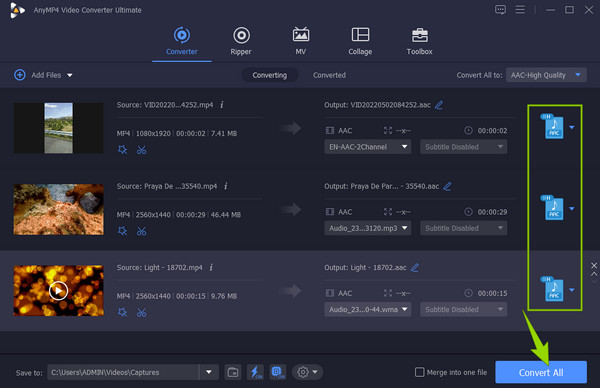Image resolution: width=600 pixels, height=388 pixels.
Task: Open the Collage tab
Action: click(x=360, y=41)
